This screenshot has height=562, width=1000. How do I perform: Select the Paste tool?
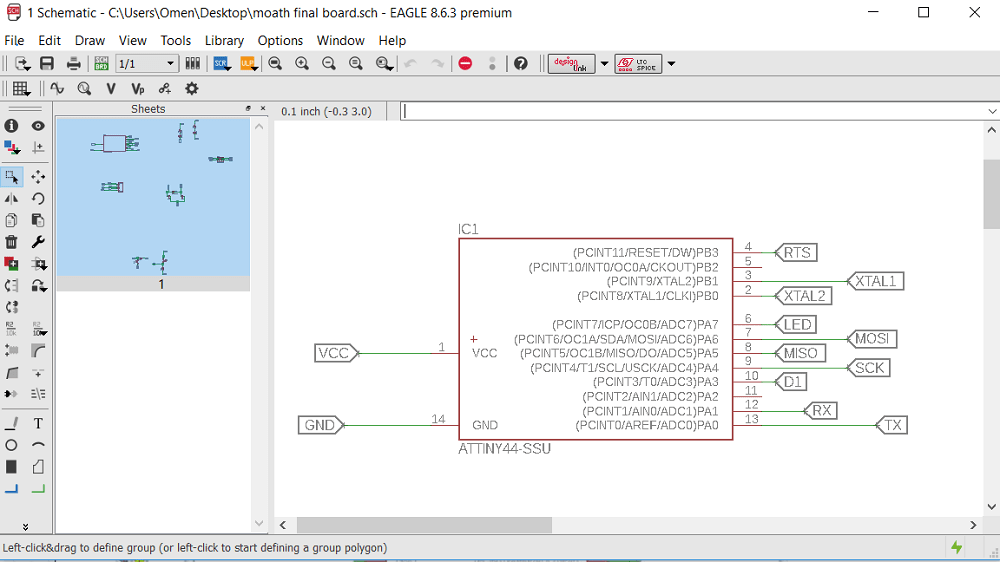38,221
